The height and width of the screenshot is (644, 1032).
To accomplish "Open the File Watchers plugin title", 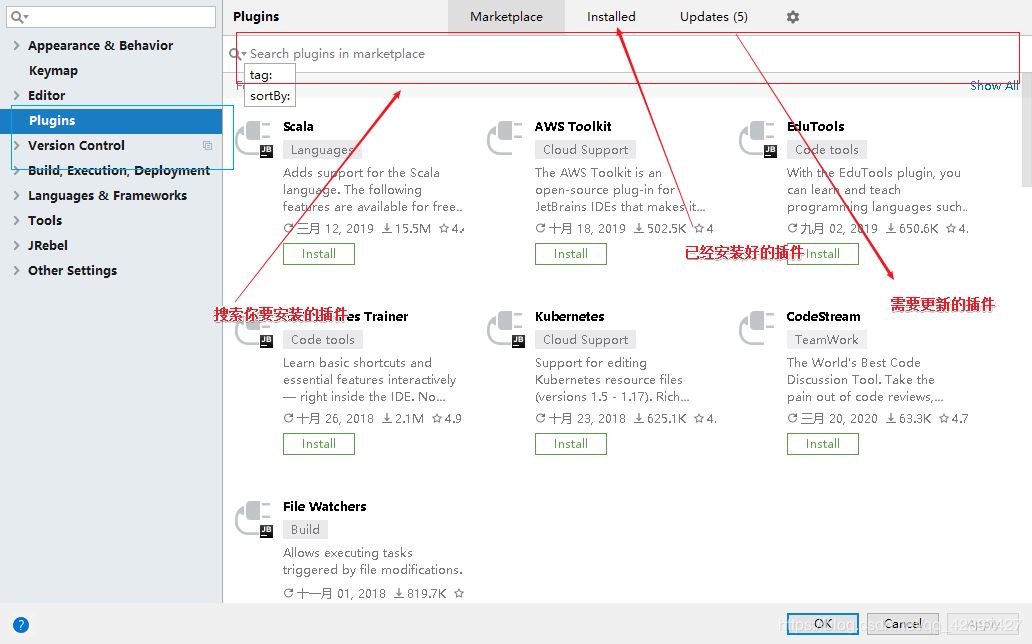I will point(324,506).
